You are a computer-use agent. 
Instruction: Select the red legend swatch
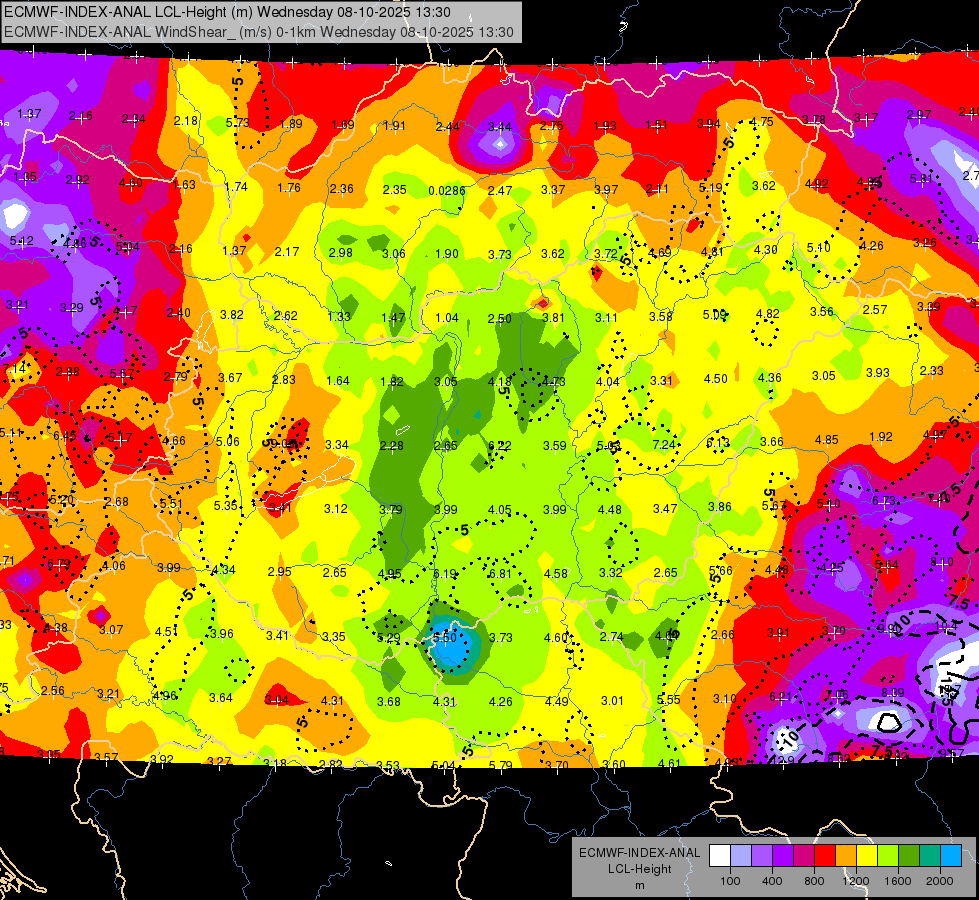[x=825, y=855]
